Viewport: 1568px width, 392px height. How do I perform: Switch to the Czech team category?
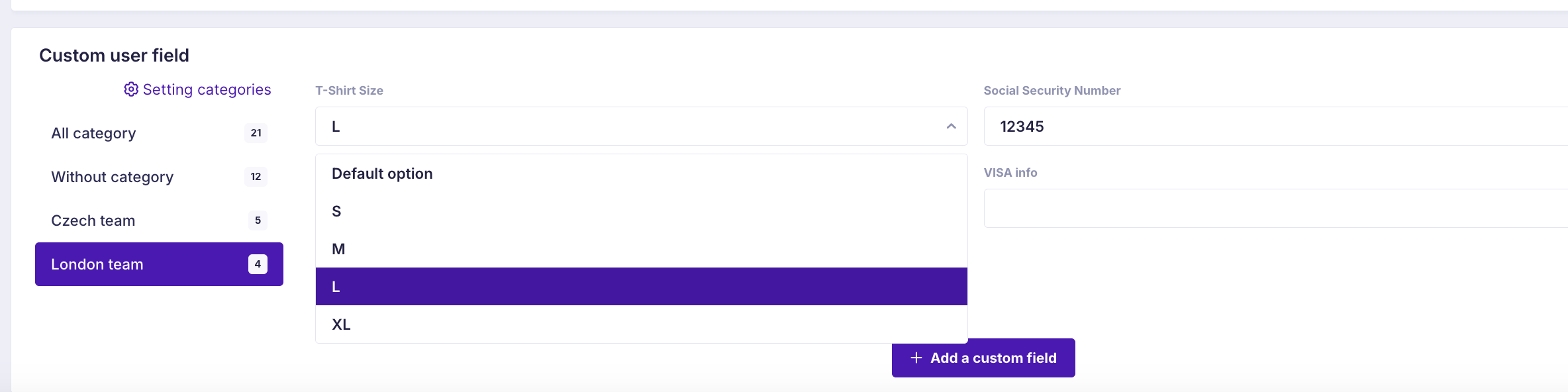click(x=159, y=220)
